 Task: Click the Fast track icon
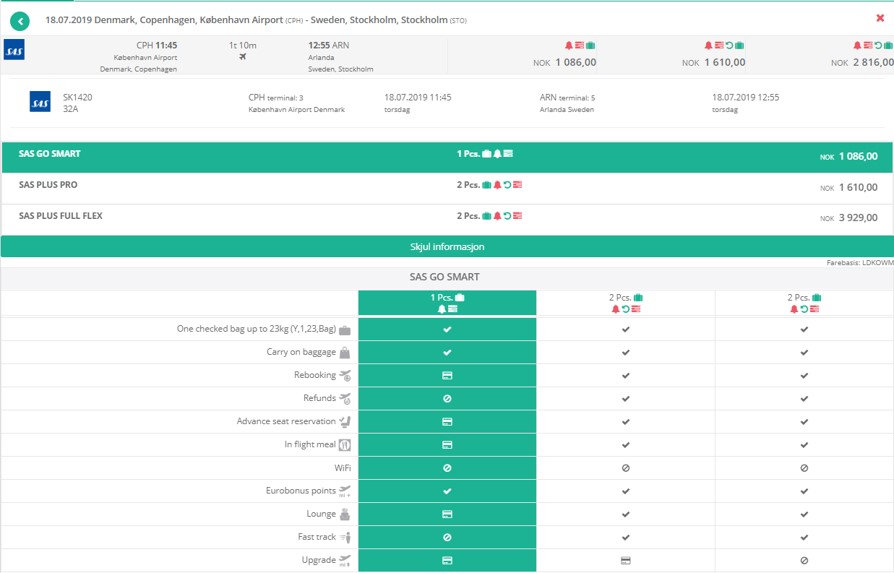pos(346,537)
